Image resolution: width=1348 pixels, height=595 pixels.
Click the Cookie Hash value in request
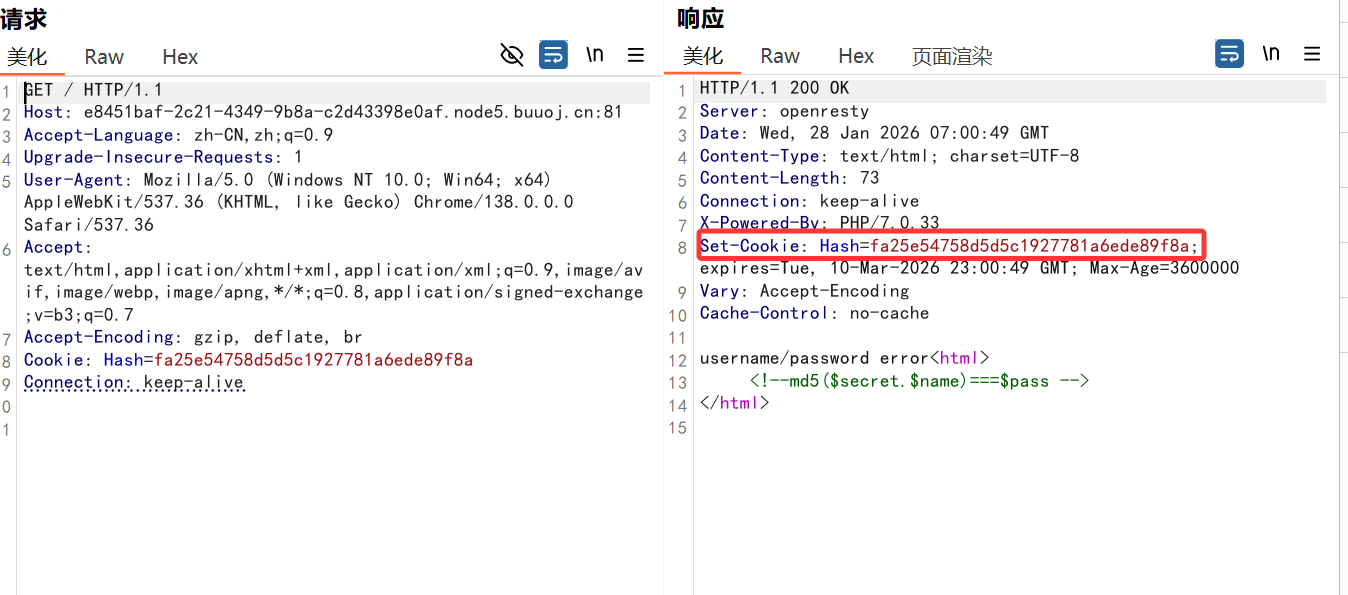click(x=313, y=360)
